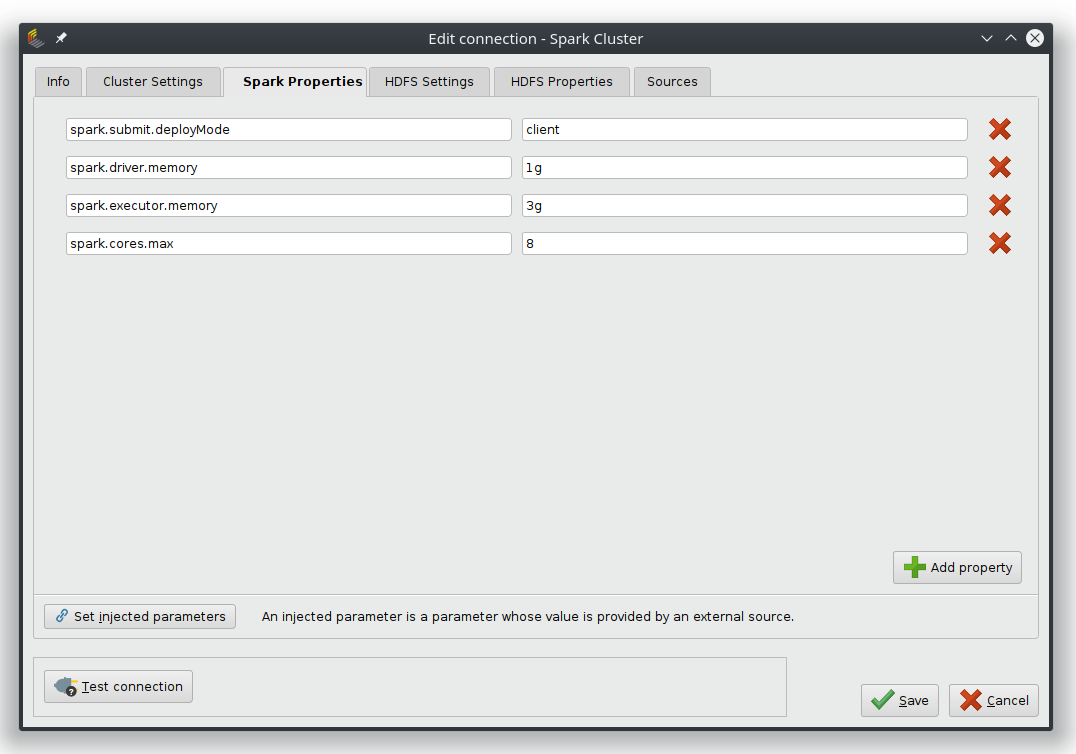The height and width of the screenshot is (754, 1076).
Task: Minimize window using the down chevron
Action: pyautogui.click(x=987, y=39)
